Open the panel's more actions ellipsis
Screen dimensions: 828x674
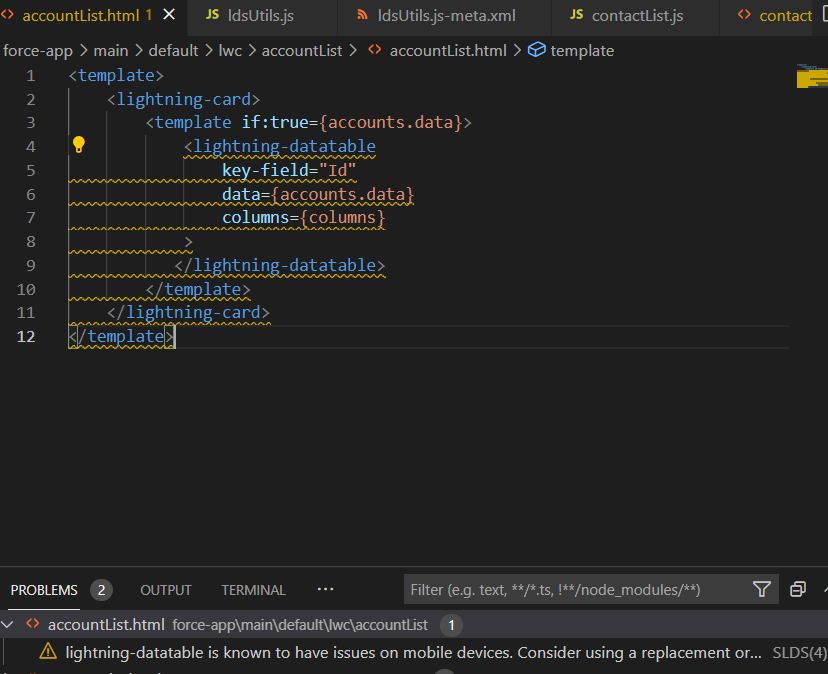(x=325, y=589)
